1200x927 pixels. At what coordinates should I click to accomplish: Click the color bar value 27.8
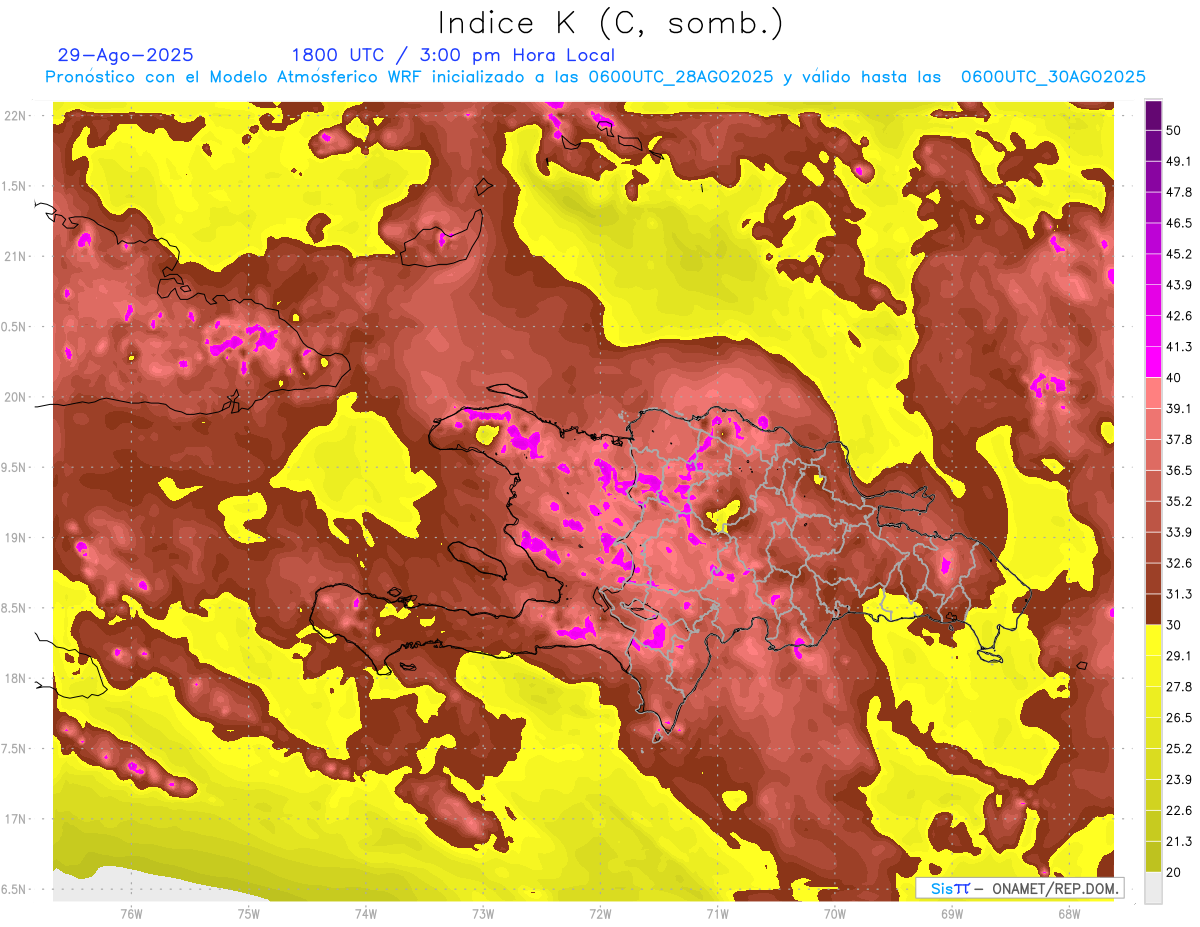(x=1179, y=686)
